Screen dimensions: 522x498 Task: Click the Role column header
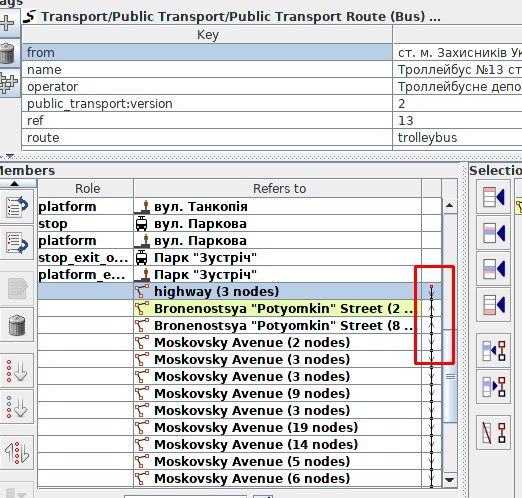[86, 188]
